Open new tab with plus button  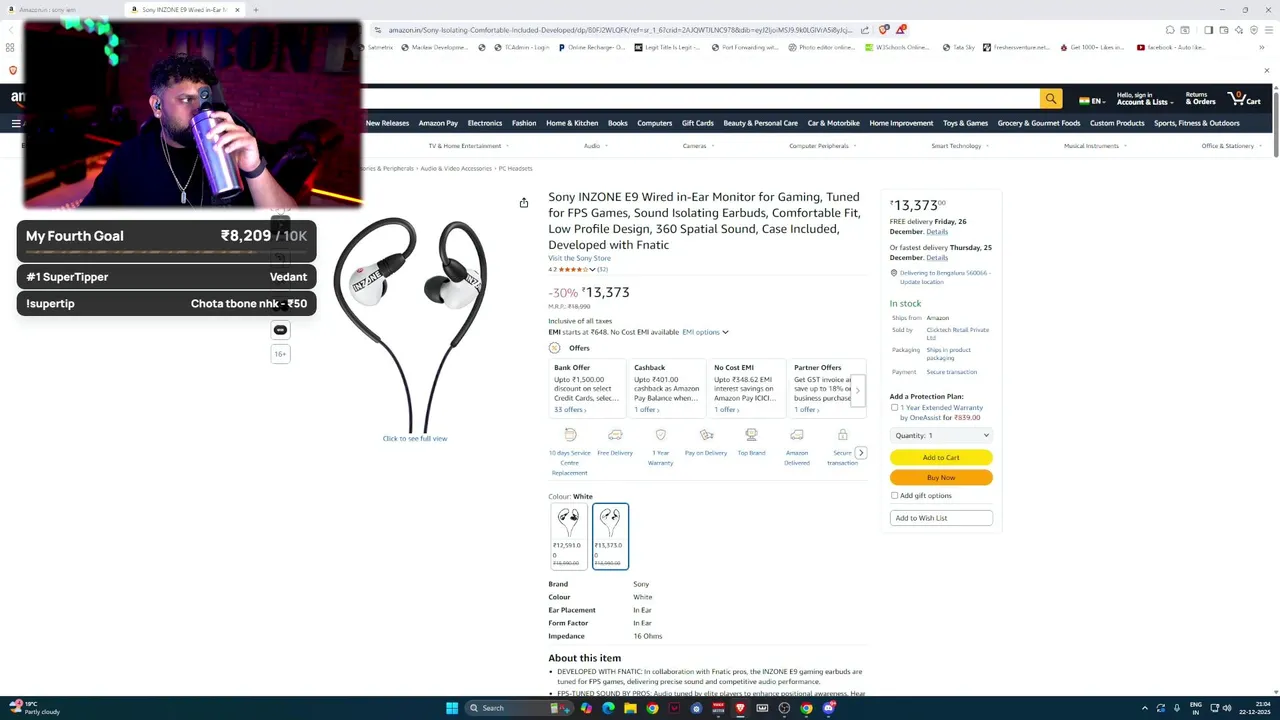point(256,10)
